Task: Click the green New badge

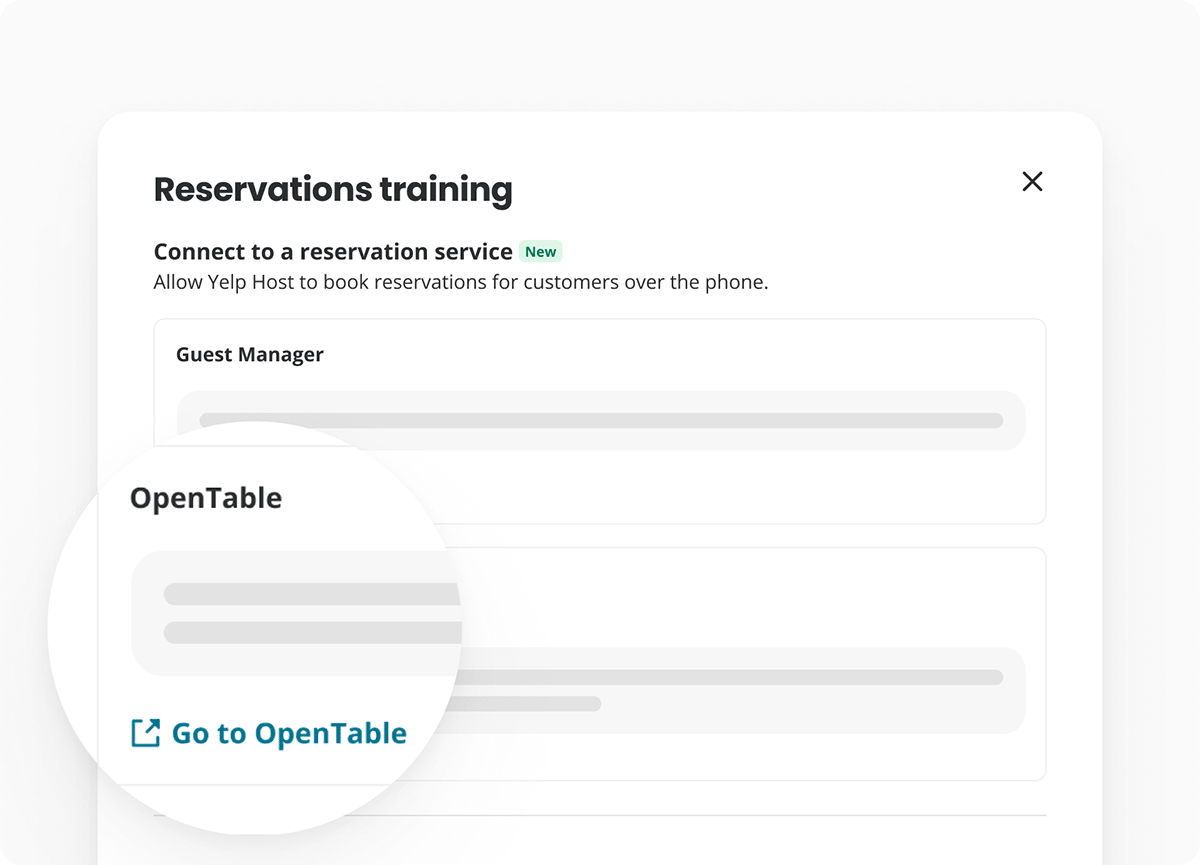Action: point(541,251)
